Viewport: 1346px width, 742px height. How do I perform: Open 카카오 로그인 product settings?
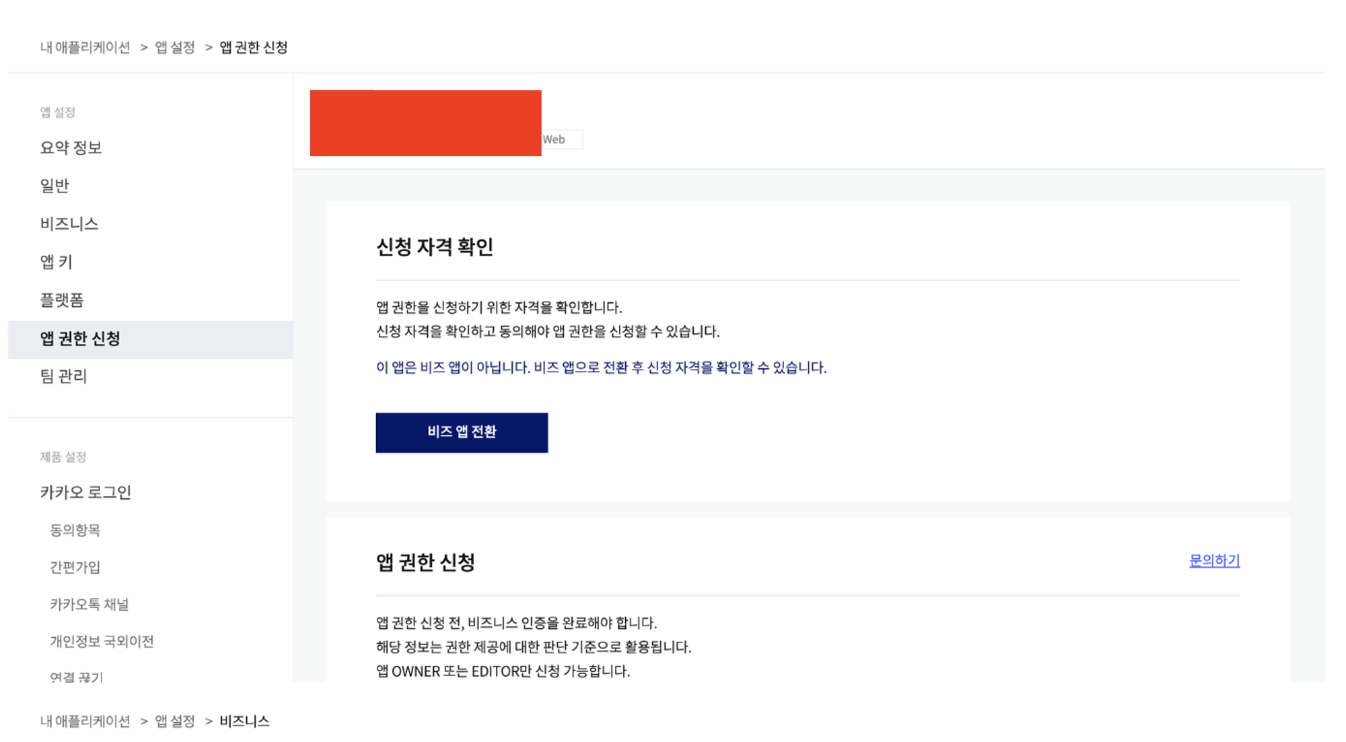86,492
